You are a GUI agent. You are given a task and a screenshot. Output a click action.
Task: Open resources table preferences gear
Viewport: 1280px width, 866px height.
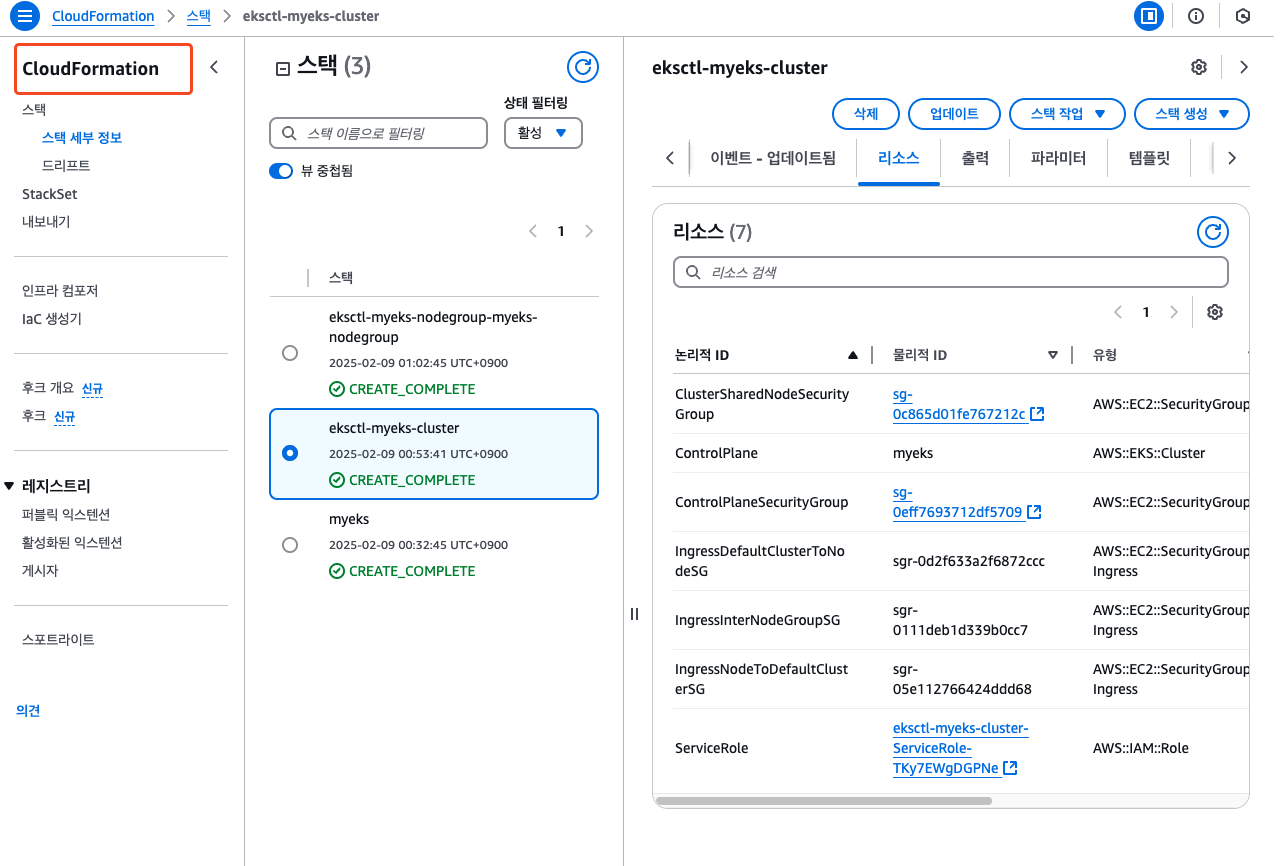1215,312
